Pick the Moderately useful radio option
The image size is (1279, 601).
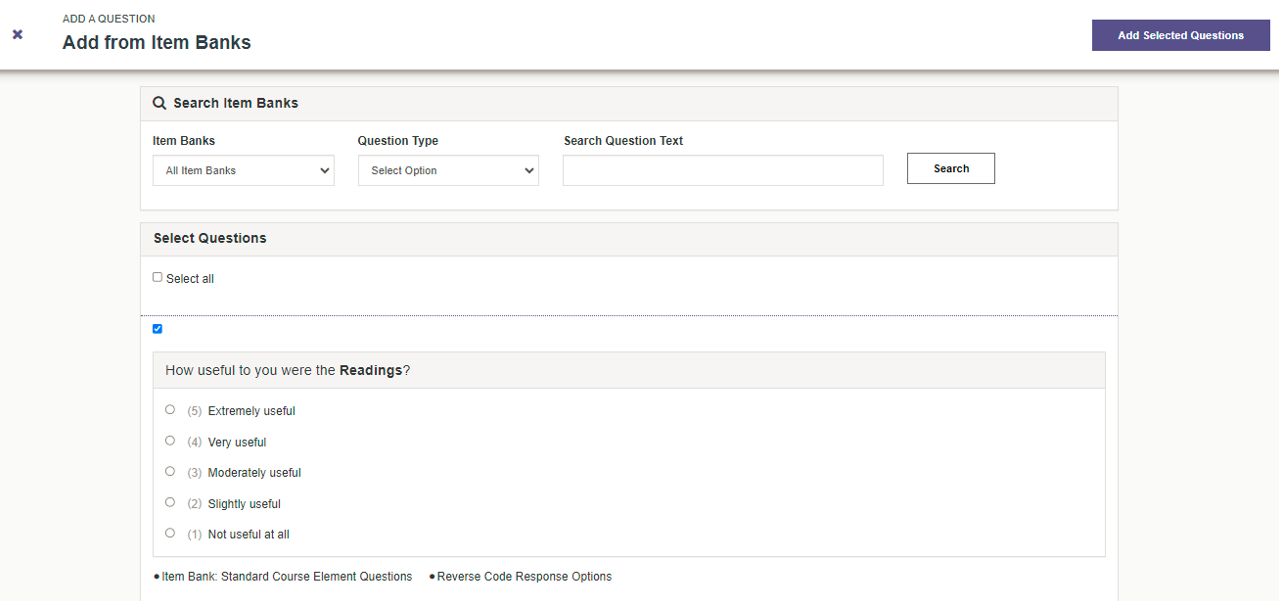[170, 471]
